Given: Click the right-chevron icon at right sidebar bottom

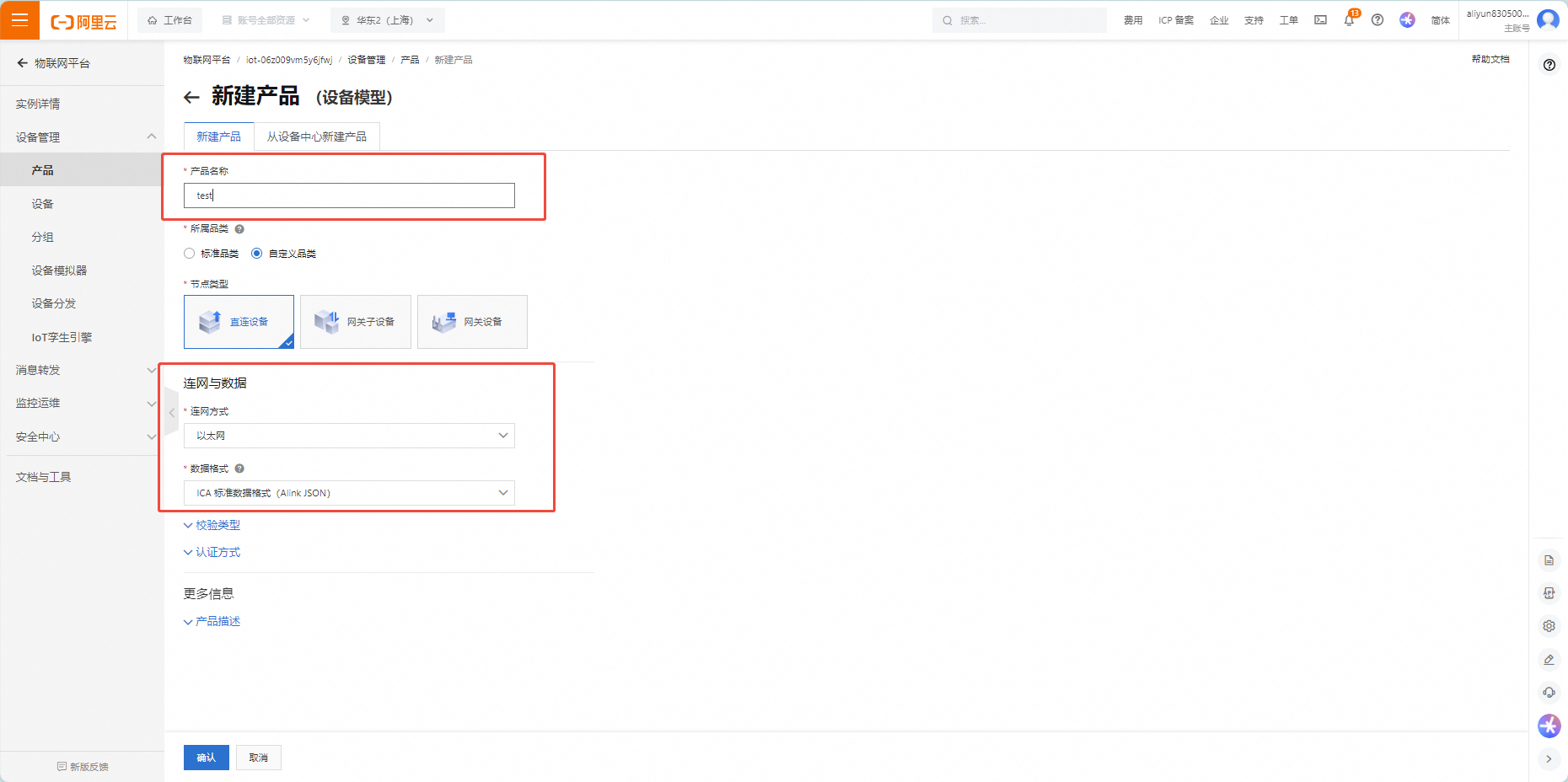Looking at the screenshot, I should tap(1549, 759).
